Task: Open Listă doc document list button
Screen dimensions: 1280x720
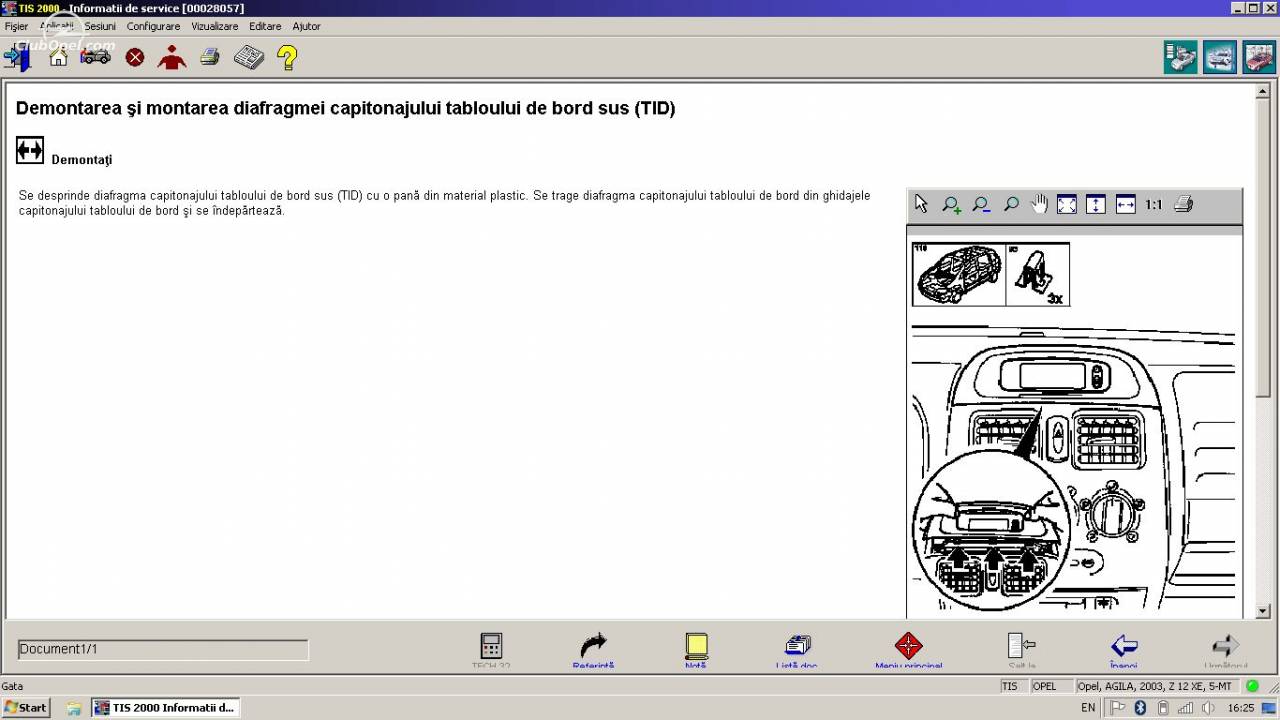Action: tap(797, 650)
